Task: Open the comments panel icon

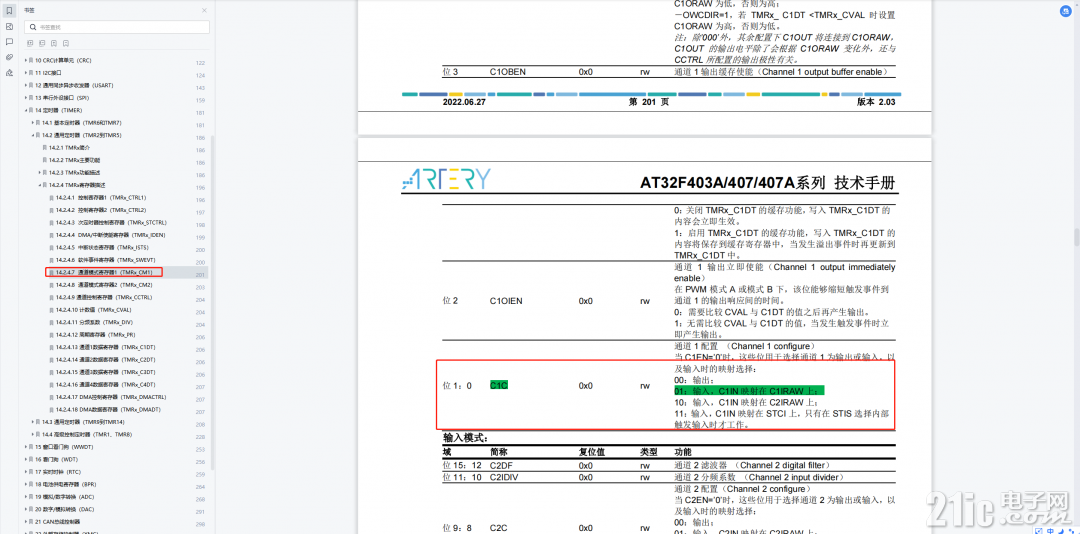Action: pyautogui.click(x=9, y=41)
